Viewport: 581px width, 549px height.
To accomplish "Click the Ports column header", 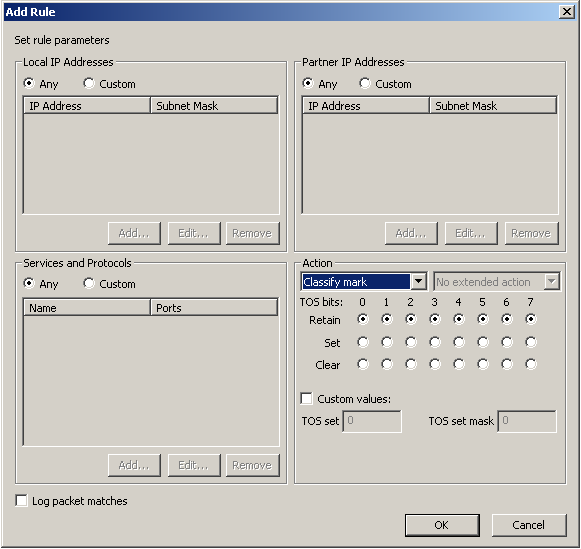I will pyautogui.click(x=214, y=307).
